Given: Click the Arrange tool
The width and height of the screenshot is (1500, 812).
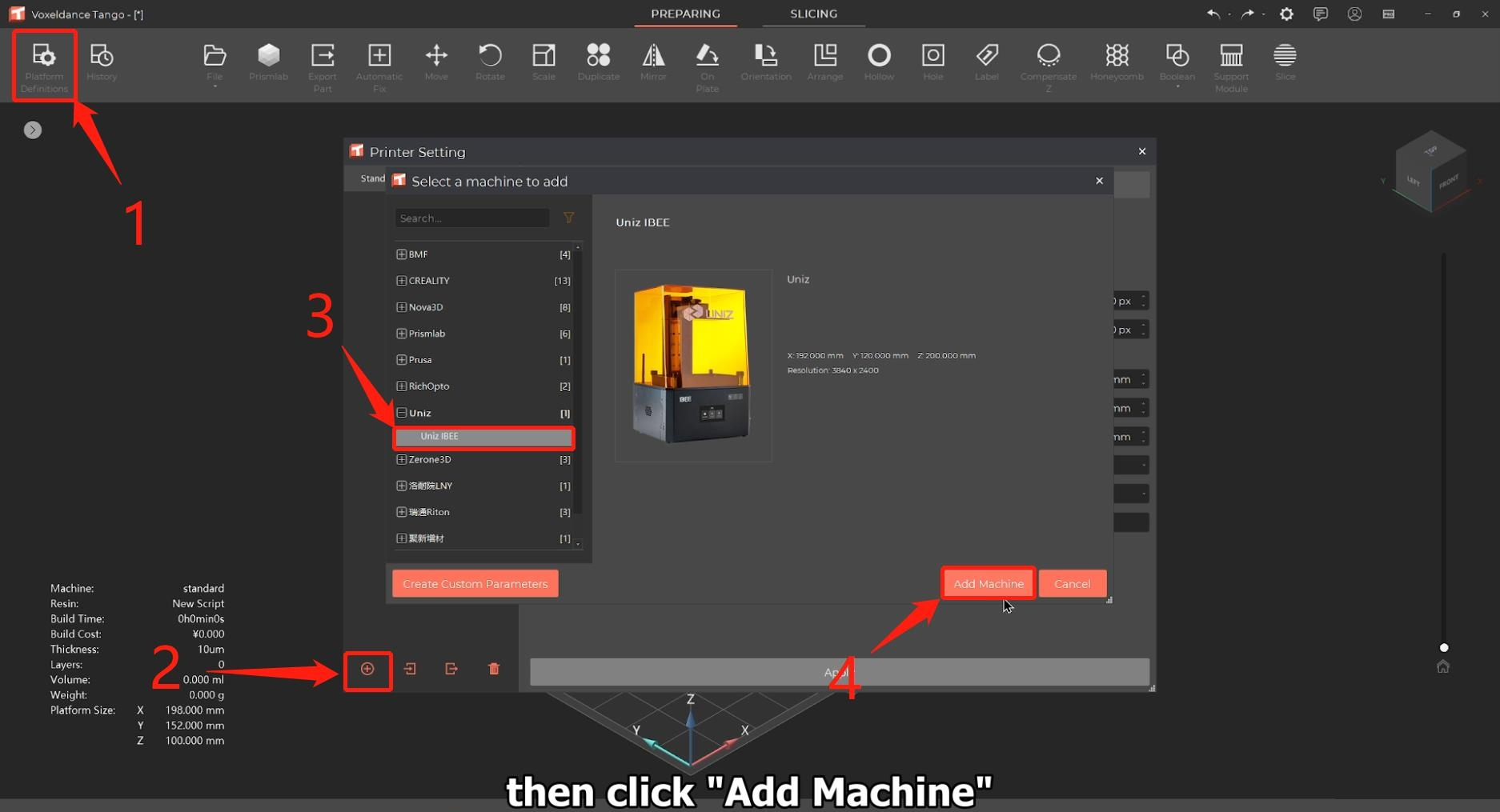Looking at the screenshot, I should 825,63.
